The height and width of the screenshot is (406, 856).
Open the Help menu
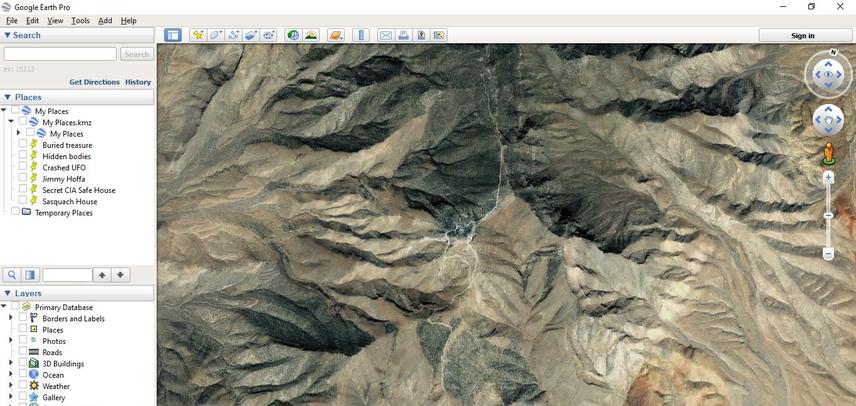click(128, 21)
